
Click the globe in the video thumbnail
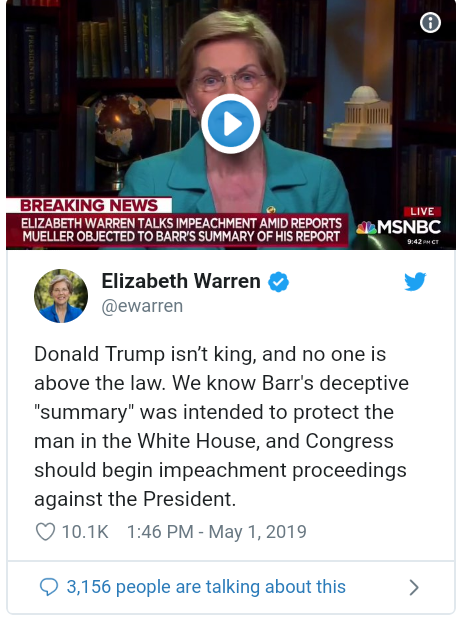tap(122, 130)
